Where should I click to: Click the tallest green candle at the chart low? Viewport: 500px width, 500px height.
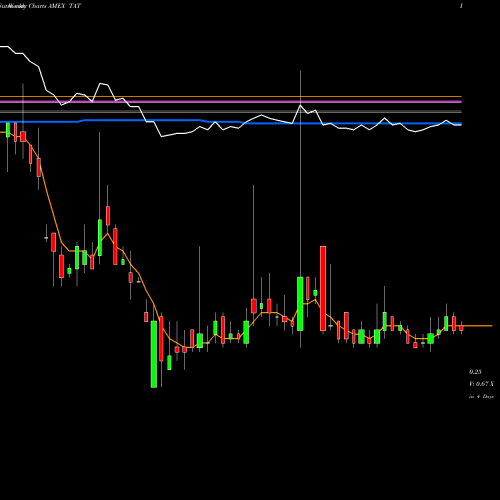coord(154,354)
